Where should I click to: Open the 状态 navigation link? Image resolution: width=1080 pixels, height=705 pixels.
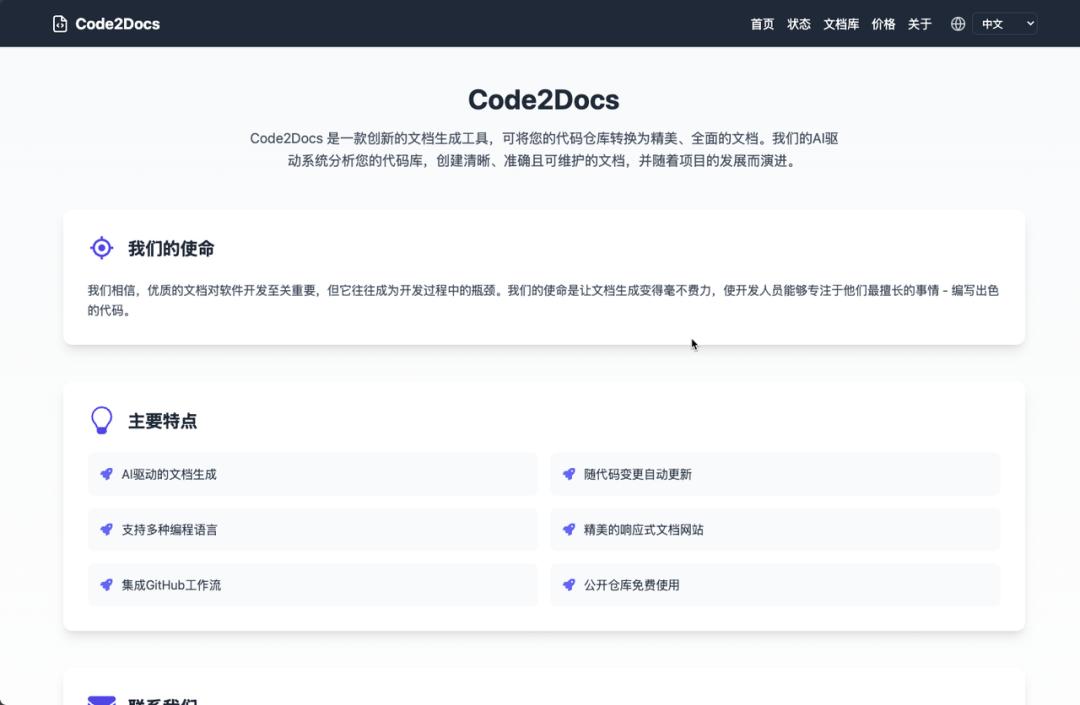click(798, 24)
